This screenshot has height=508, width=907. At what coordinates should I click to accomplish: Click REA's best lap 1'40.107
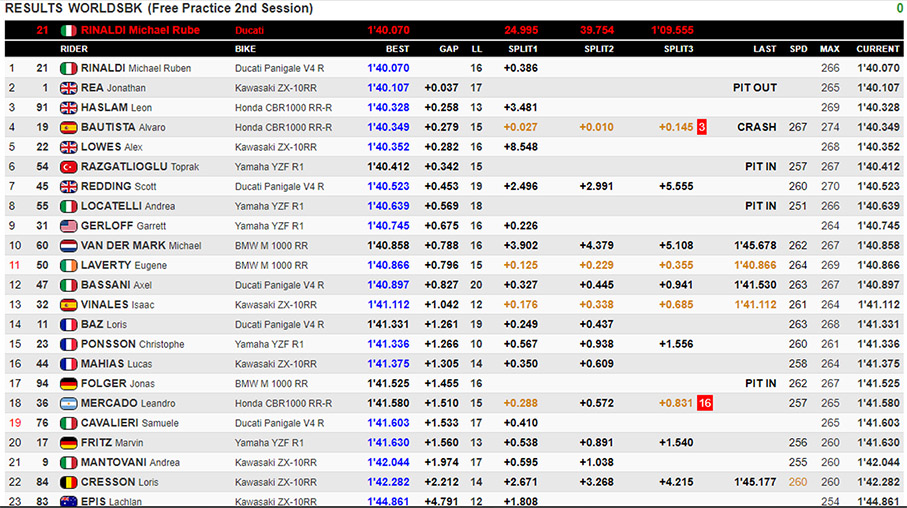(x=388, y=88)
